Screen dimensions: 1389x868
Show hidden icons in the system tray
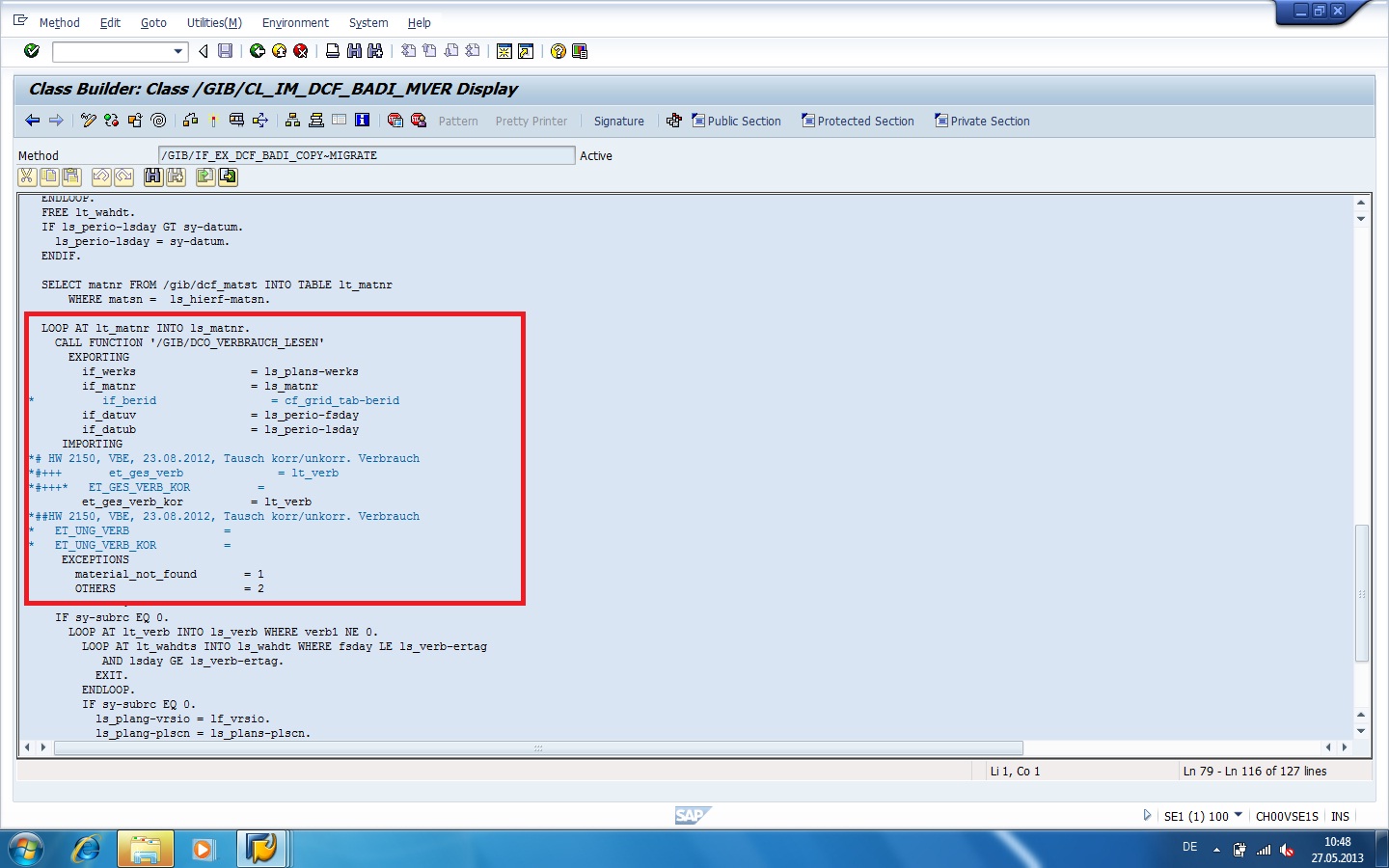pyautogui.click(x=1216, y=850)
